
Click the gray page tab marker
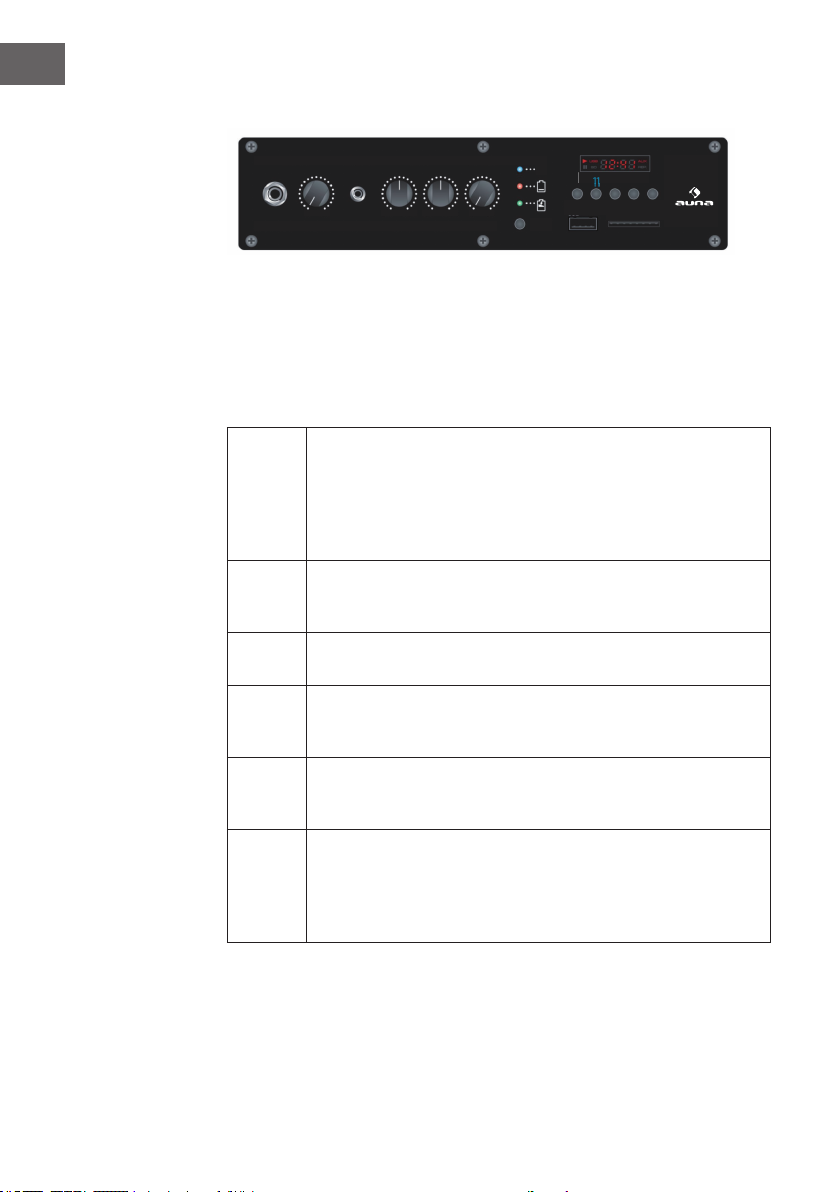point(32,64)
